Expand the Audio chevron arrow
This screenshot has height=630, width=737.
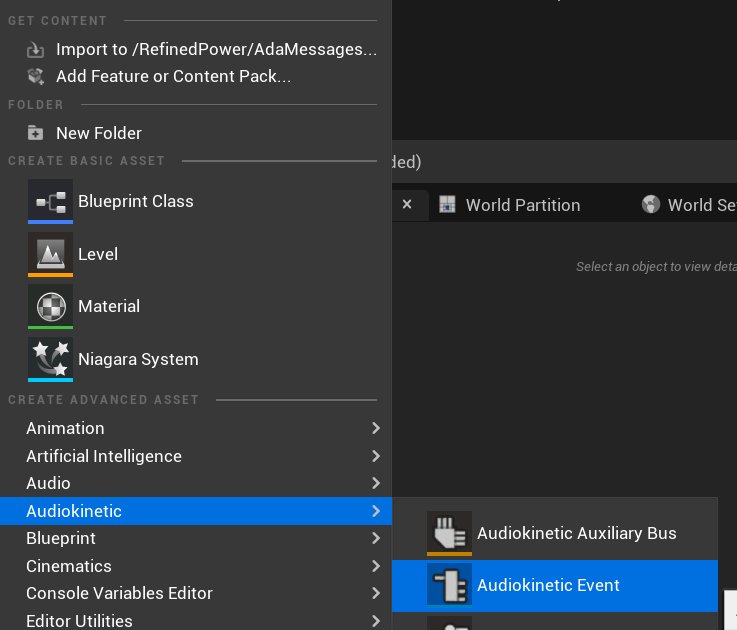tap(376, 483)
